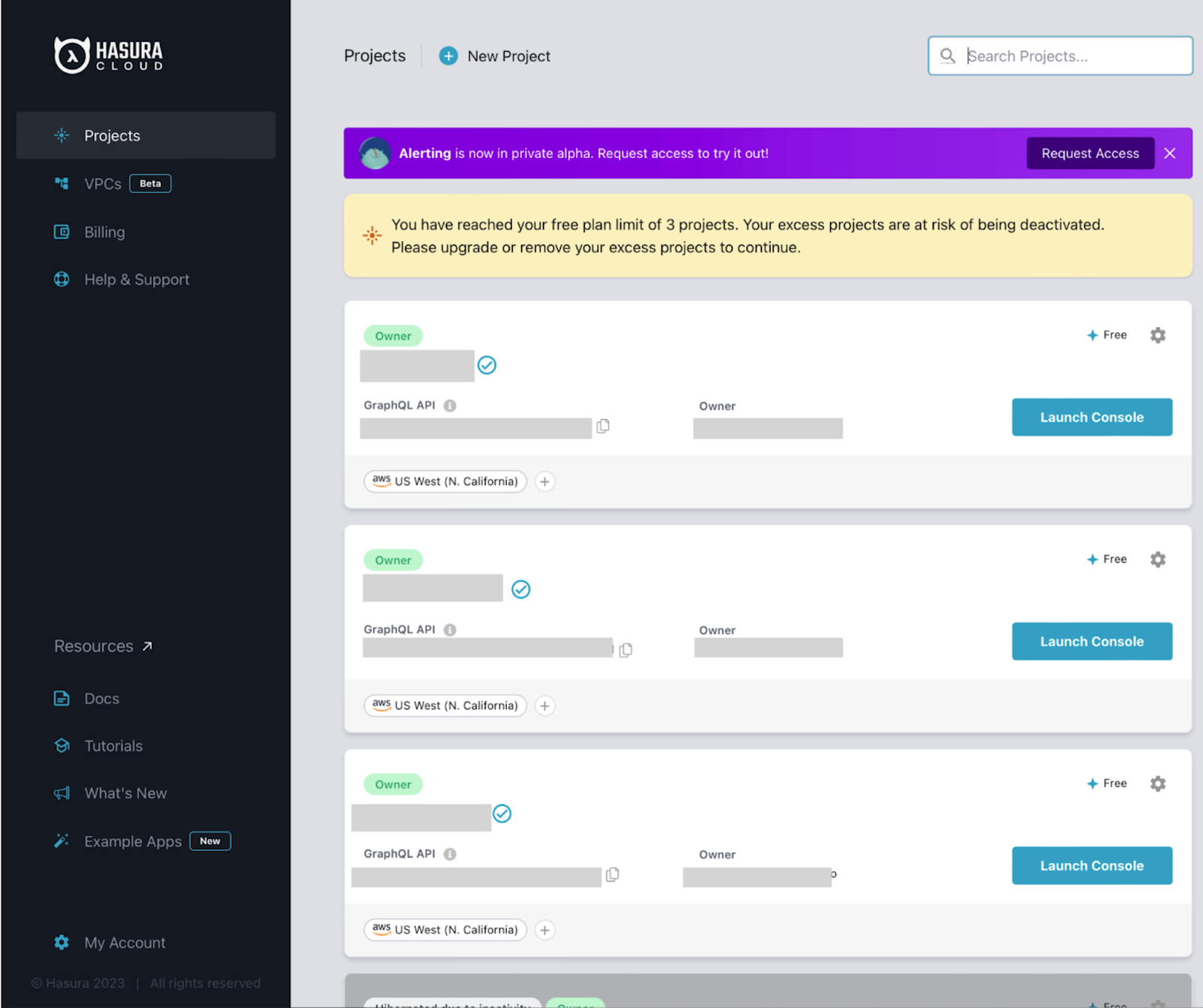Screen dimensions: 1203x1008
Task: Click the Docs document icon
Action: click(62, 698)
